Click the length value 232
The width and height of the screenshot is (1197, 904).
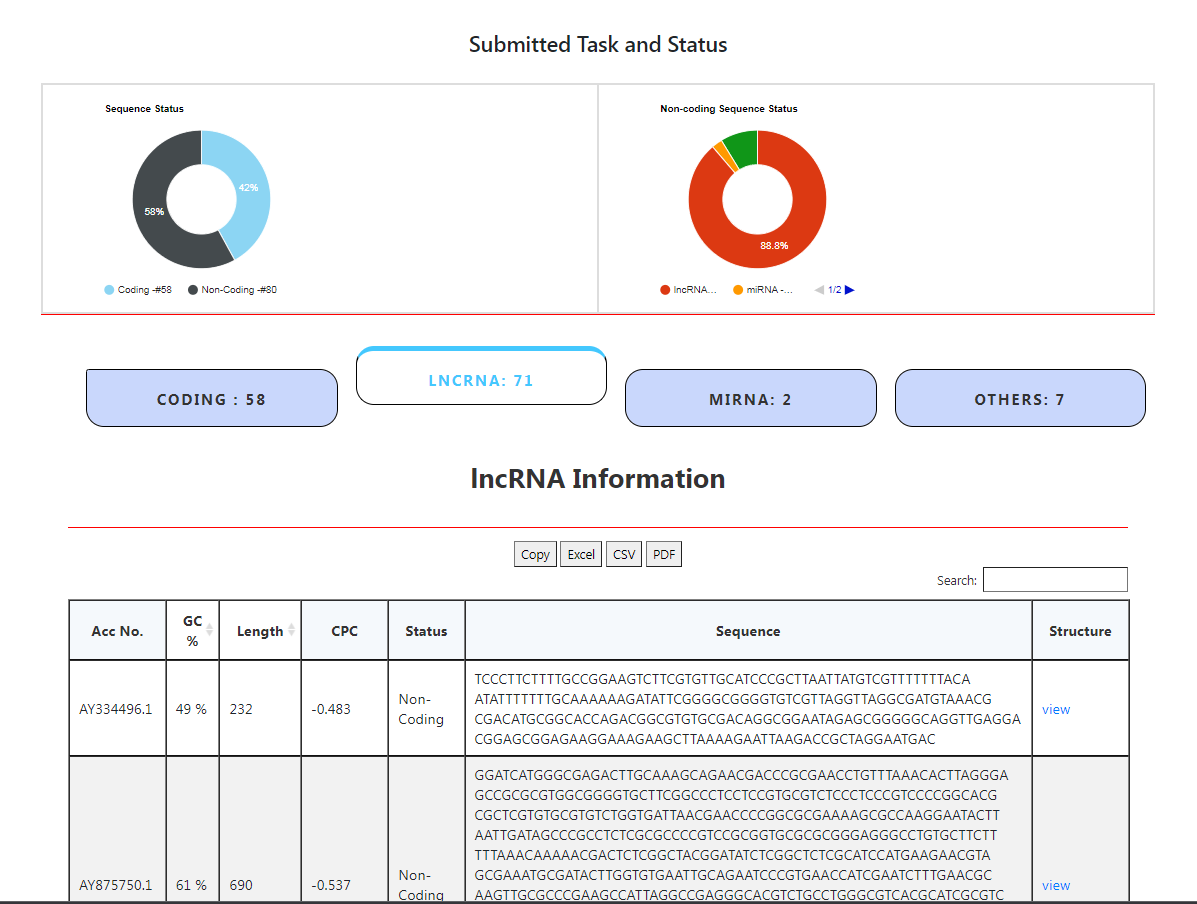click(x=241, y=709)
